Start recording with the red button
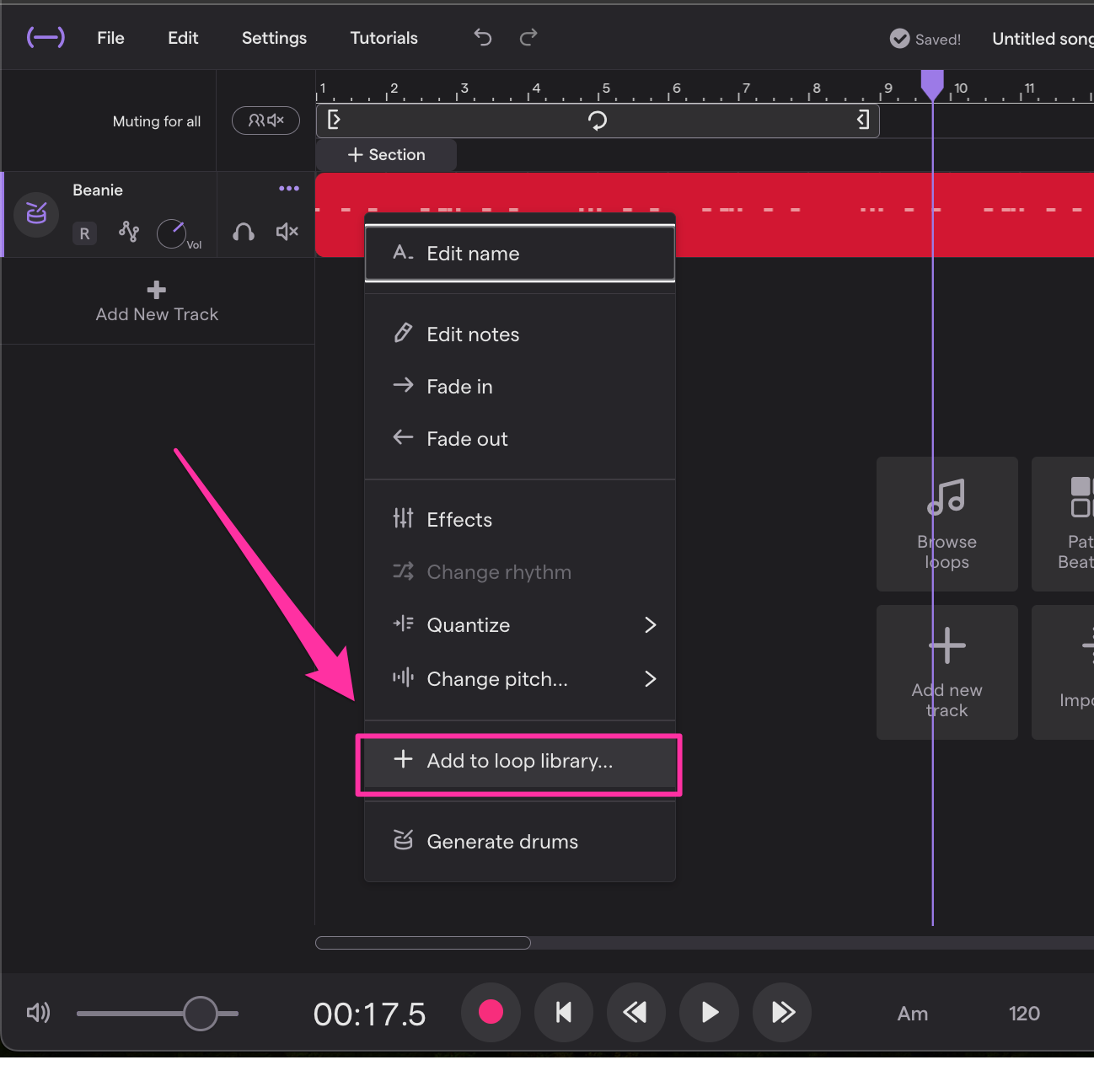1094x1092 pixels. [491, 1012]
